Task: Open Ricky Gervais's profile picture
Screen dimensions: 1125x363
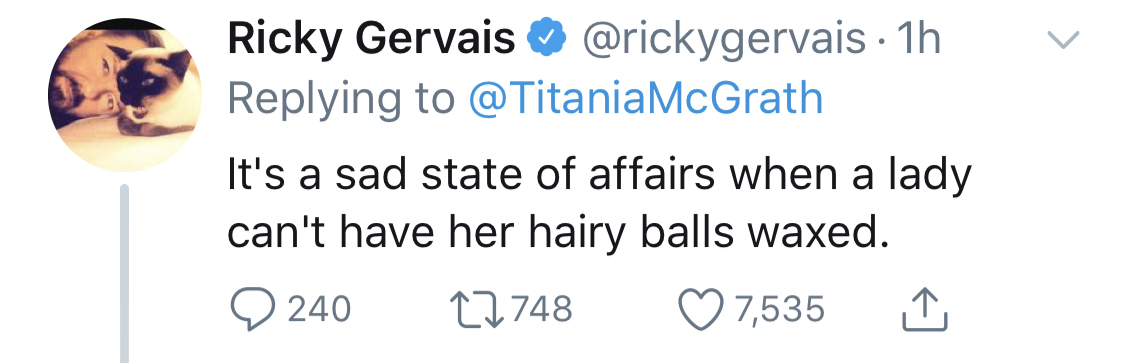Action: [125, 95]
